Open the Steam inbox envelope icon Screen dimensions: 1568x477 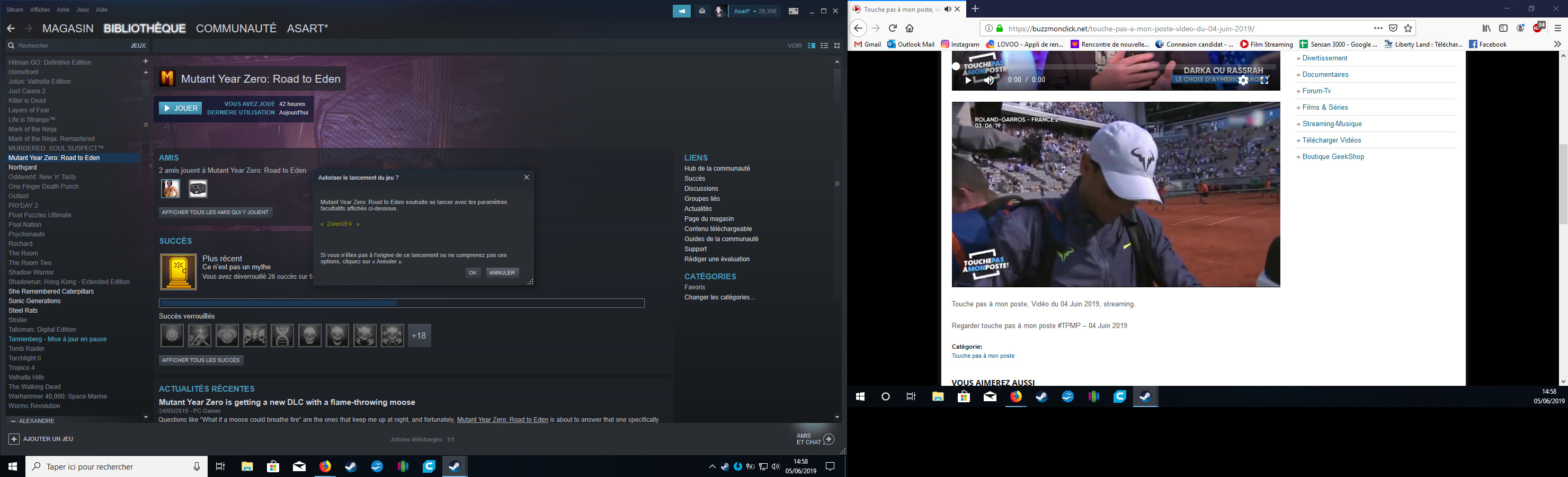702,11
